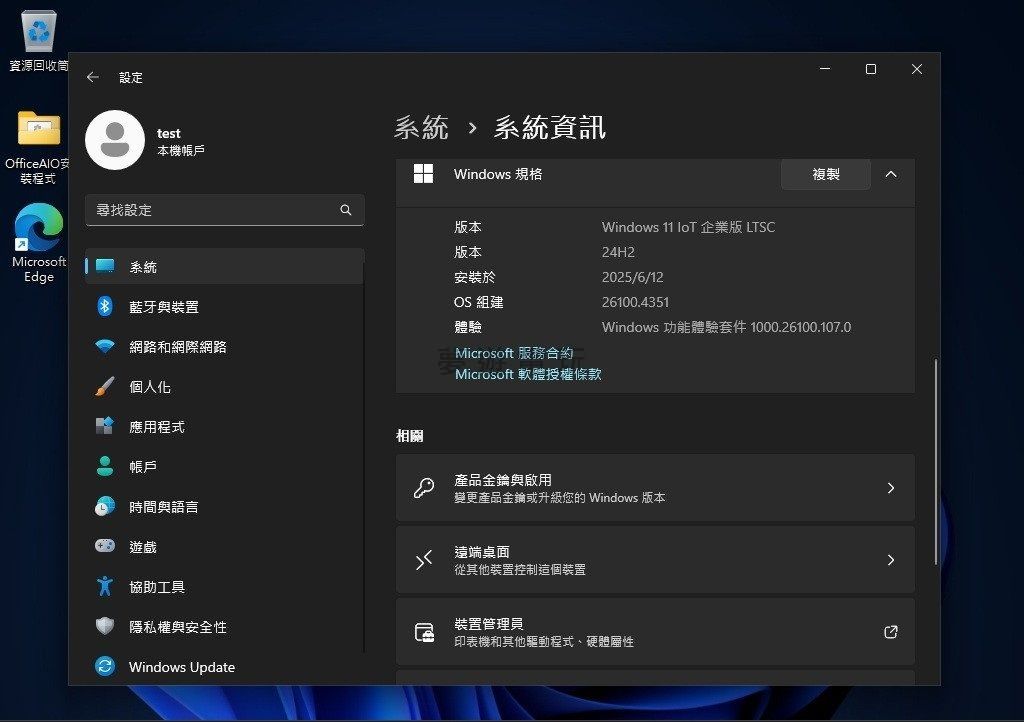Open the 遠端桌面 card
1024x722 pixels.
point(655,559)
